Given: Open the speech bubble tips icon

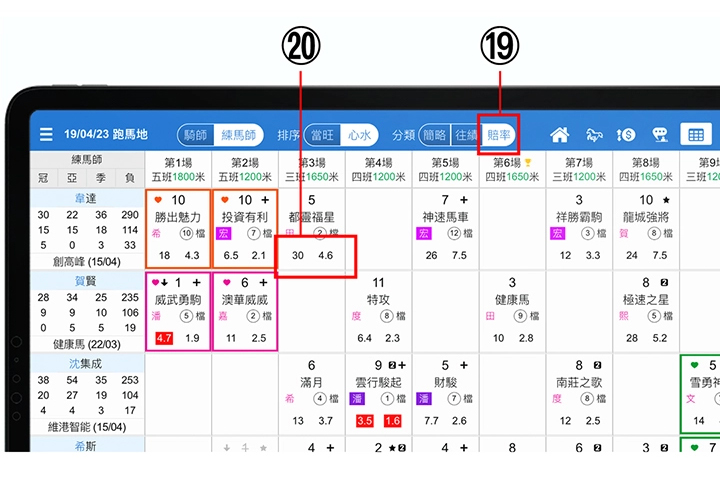Looking at the screenshot, I should click(660, 135).
